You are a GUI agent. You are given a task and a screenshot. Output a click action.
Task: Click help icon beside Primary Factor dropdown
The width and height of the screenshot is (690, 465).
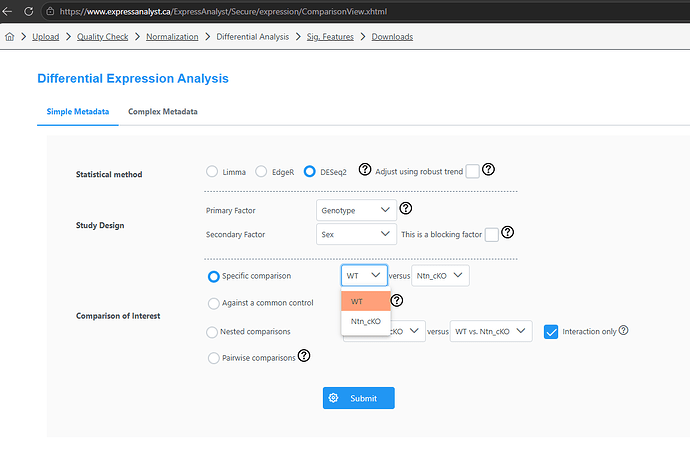click(x=406, y=208)
